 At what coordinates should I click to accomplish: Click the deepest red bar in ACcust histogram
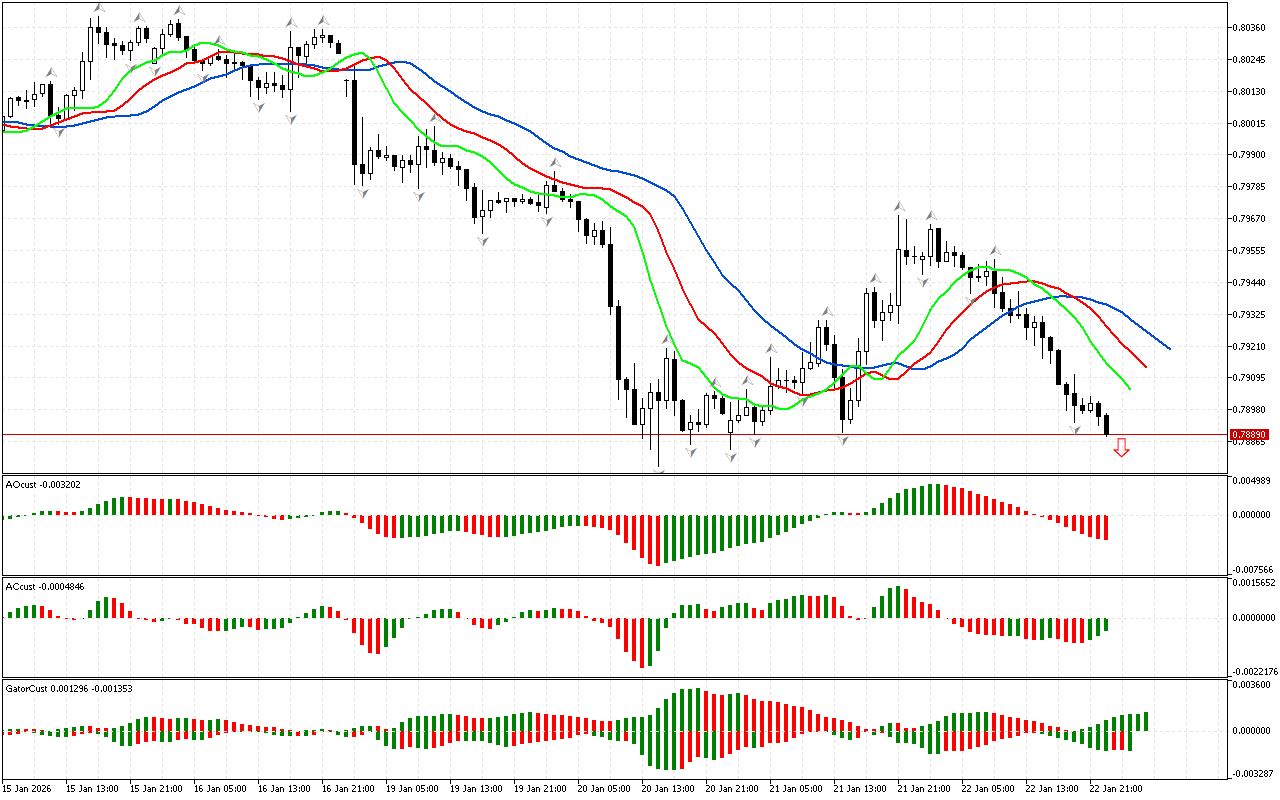tap(641, 641)
